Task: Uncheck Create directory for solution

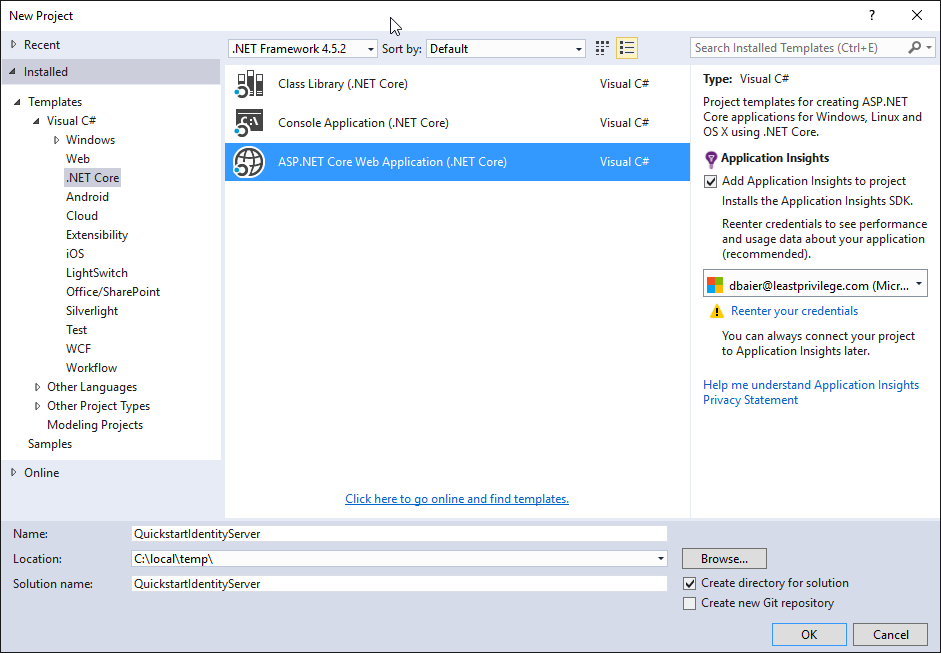Action: coord(690,583)
